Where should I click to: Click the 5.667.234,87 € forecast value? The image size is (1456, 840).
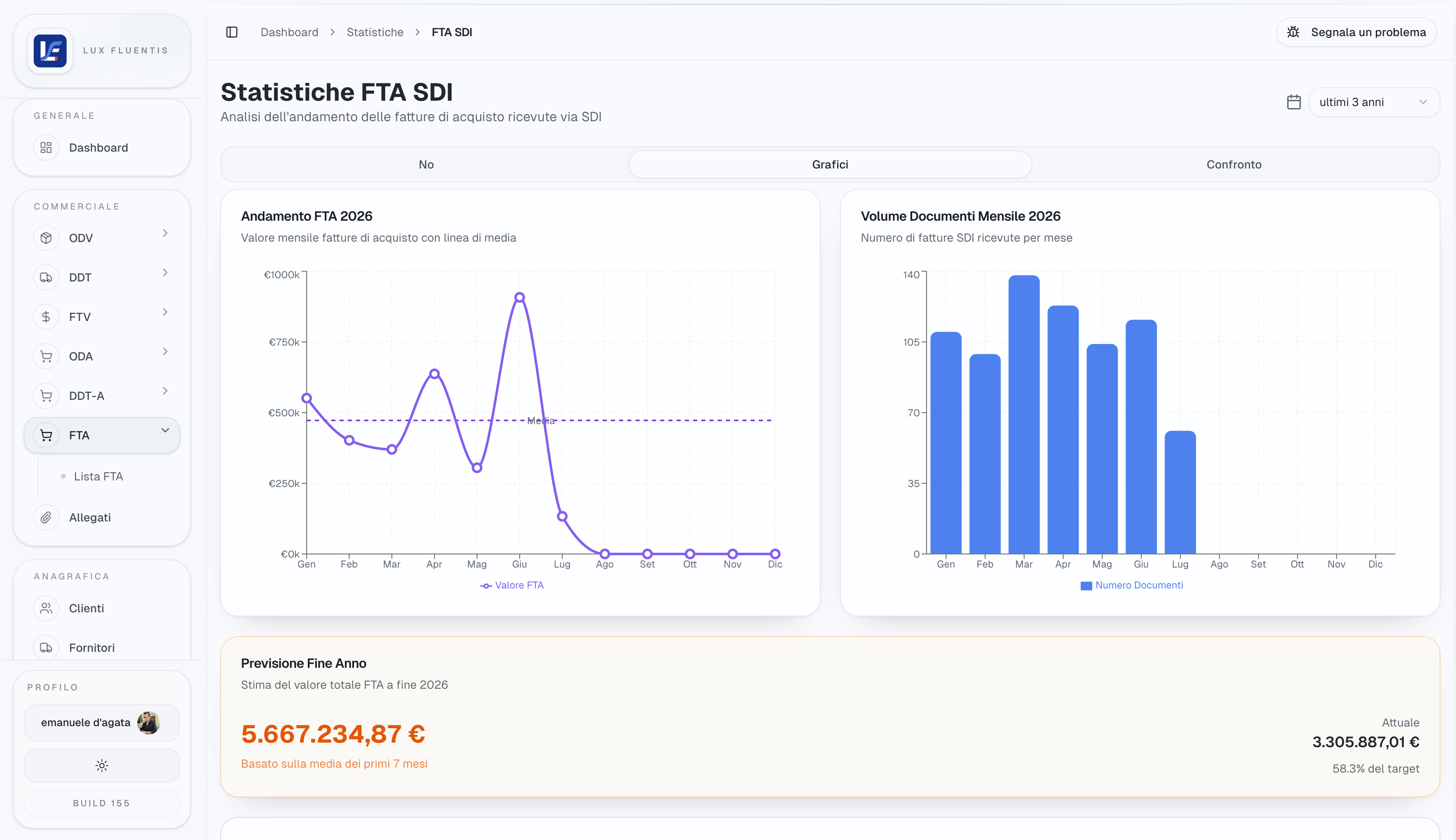tap(333, 734)
